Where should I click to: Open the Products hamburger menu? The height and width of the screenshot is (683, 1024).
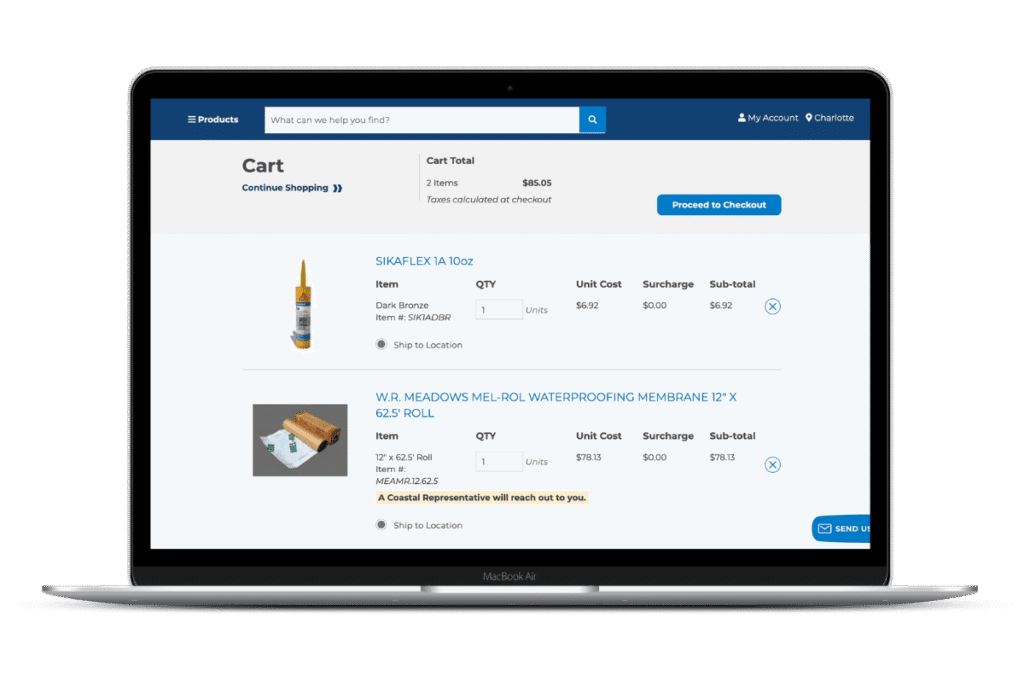coord(213,119)
